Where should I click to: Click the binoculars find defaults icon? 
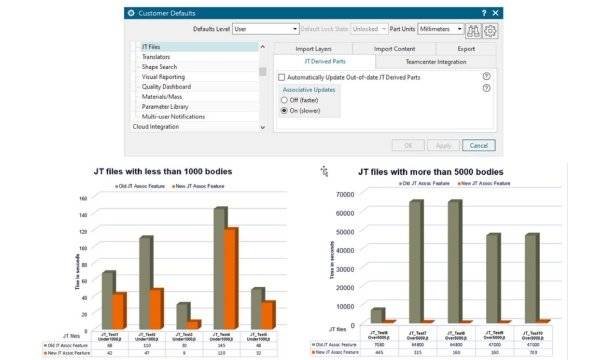pos(473,31)
